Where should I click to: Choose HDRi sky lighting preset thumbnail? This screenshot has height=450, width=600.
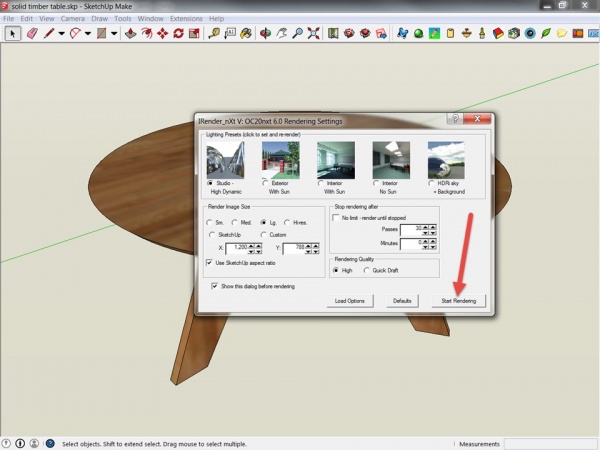coord(448,158)
